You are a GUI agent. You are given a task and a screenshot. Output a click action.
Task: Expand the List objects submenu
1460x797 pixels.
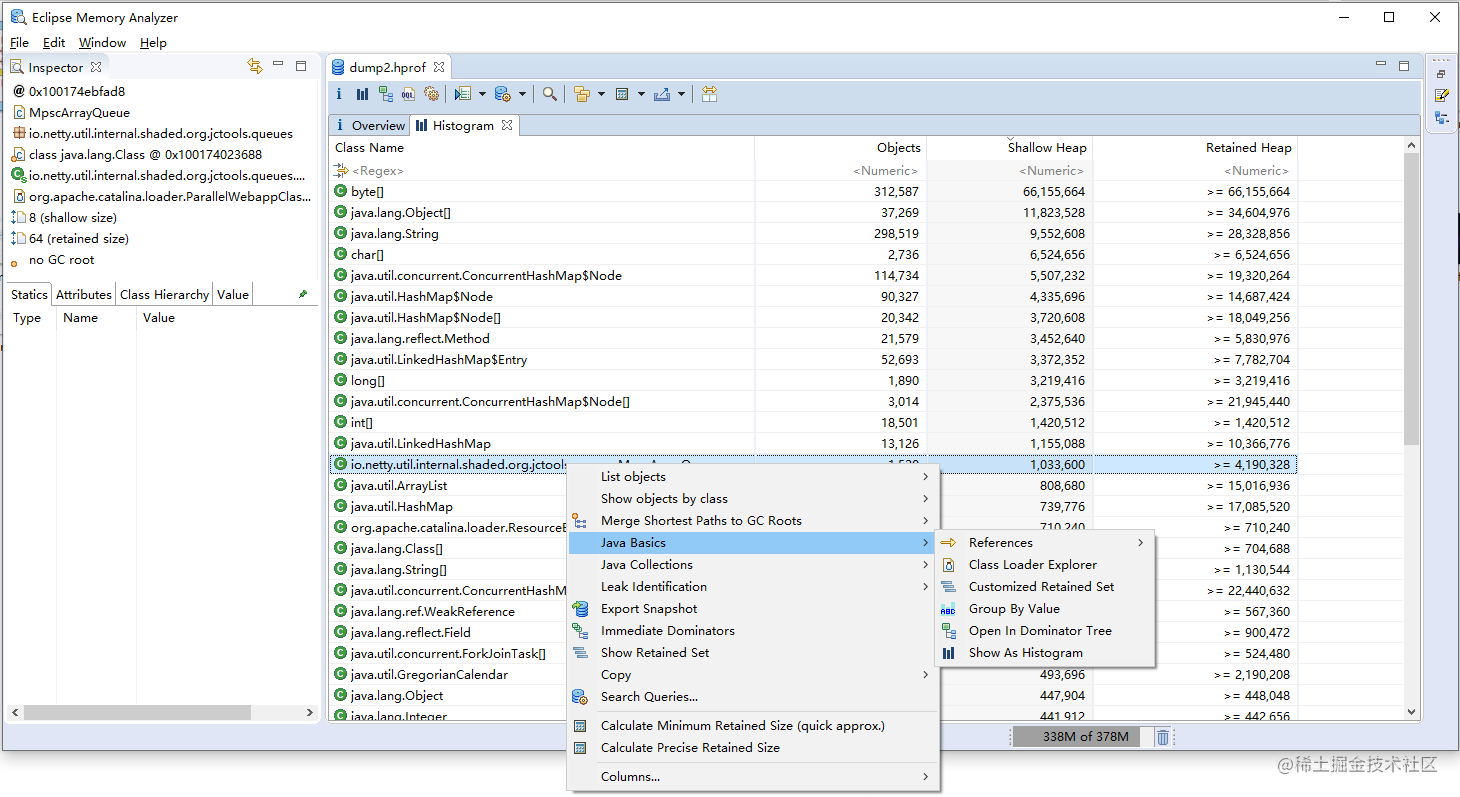tap(752, 477)
